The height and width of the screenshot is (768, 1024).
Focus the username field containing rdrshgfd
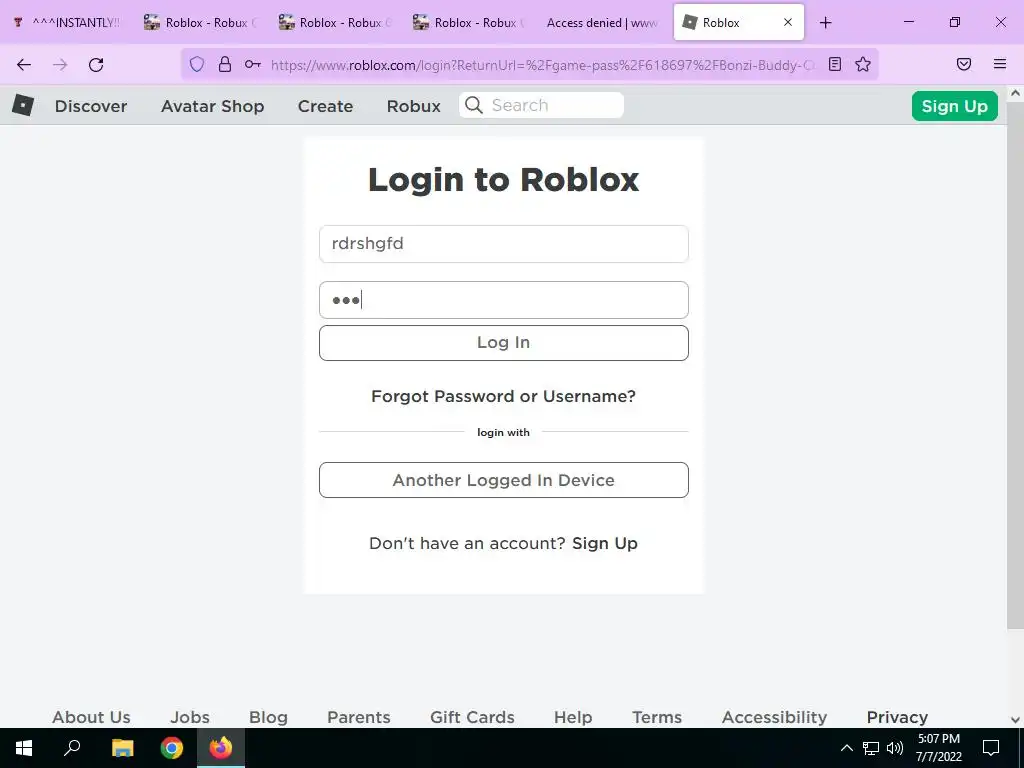(504, 244)
